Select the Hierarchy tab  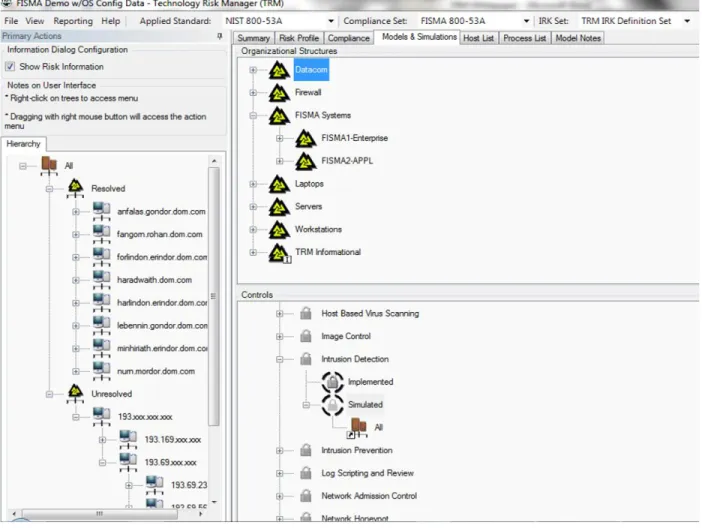click(x=23, y=144)
